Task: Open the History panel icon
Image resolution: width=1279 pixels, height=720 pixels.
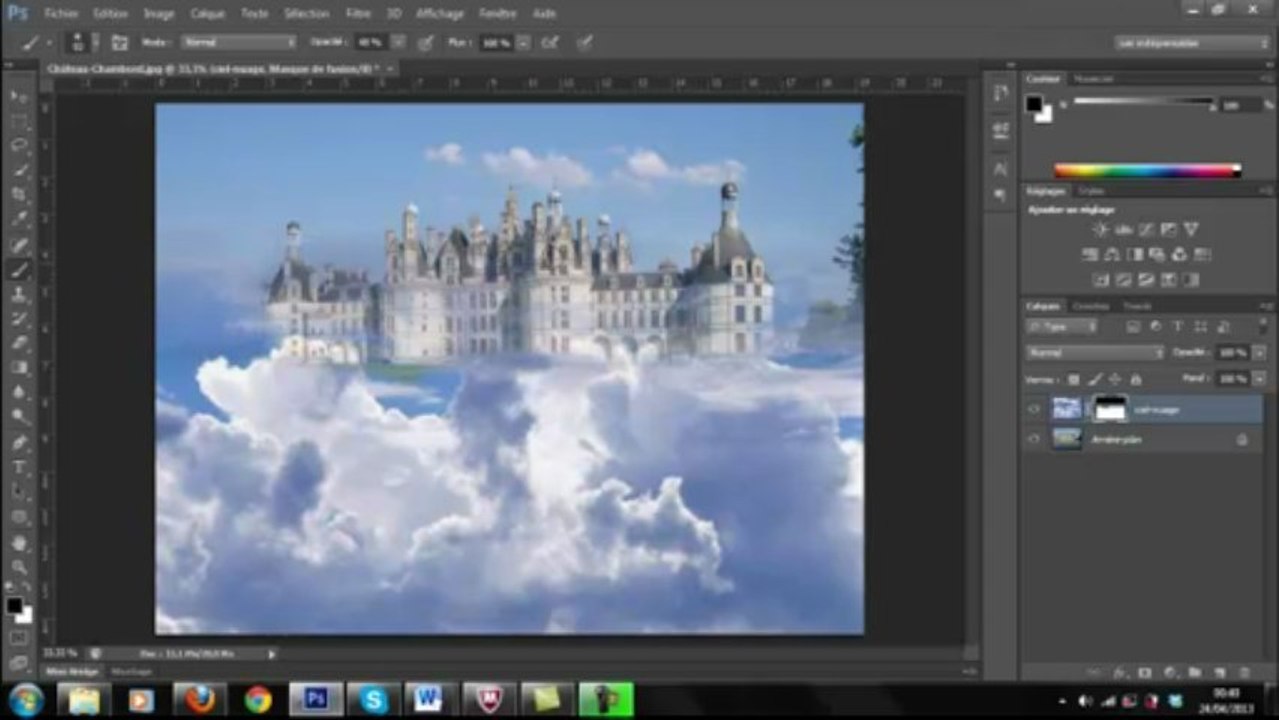Action: [x=1001, y=93]
